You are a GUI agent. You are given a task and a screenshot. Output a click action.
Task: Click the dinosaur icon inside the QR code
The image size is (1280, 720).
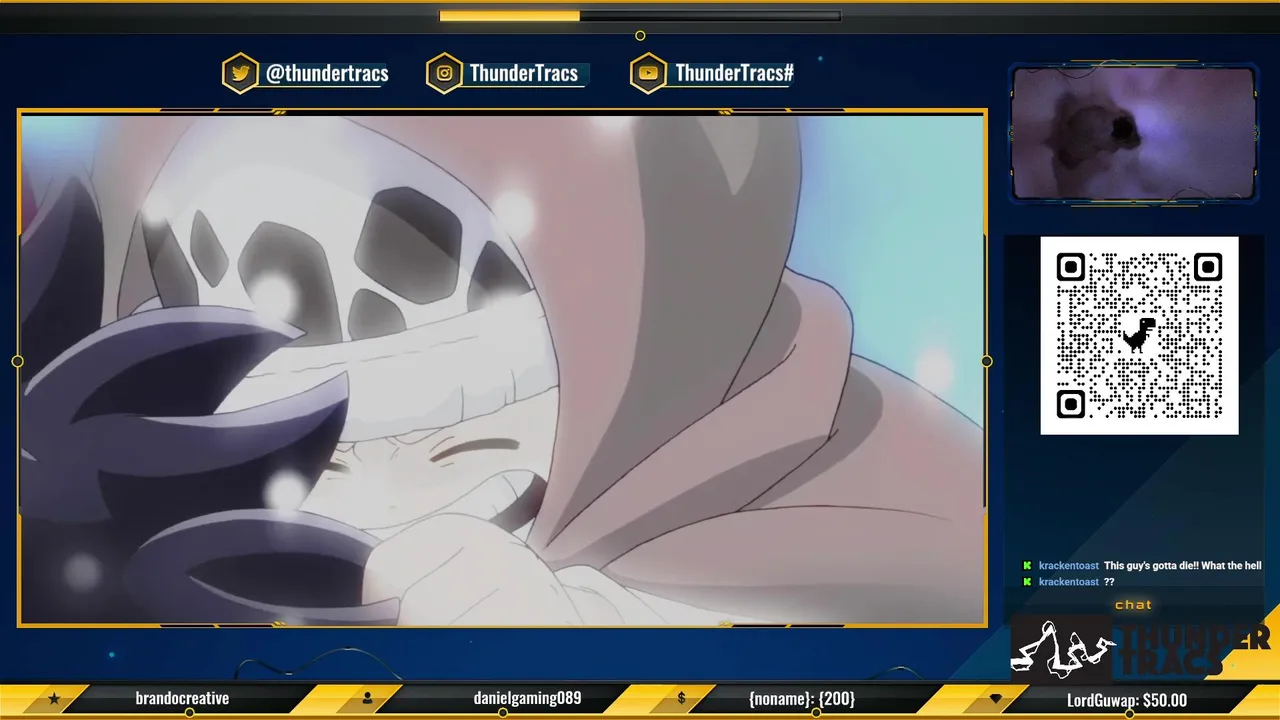click(1139, 335)
